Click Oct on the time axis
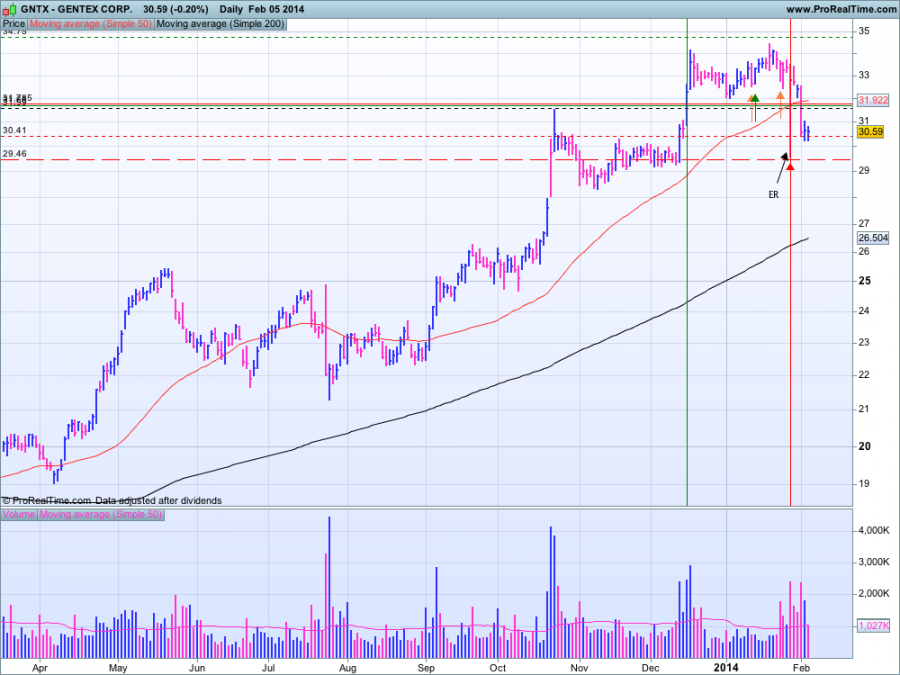Screen dimensions: 900x675 tap(498, 668)
